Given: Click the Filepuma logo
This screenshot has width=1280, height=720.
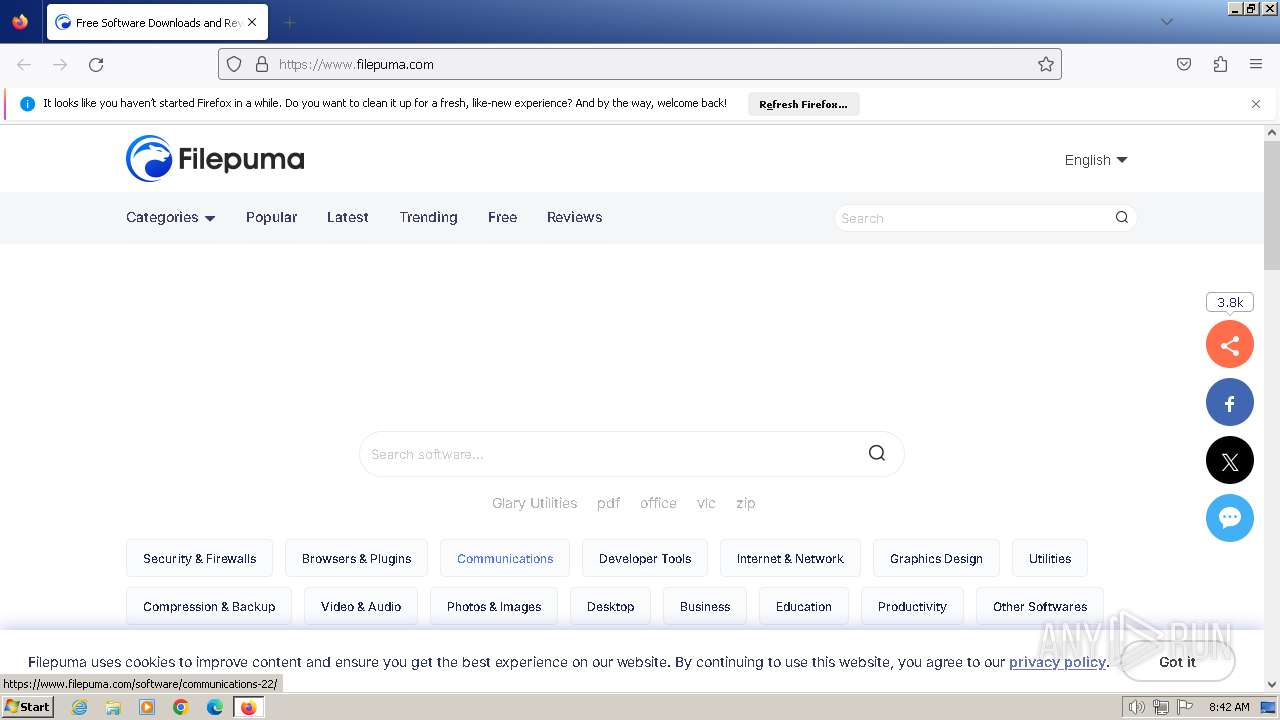Looking at the screenshot, I should pyautogui.click(x=215, y=159).
